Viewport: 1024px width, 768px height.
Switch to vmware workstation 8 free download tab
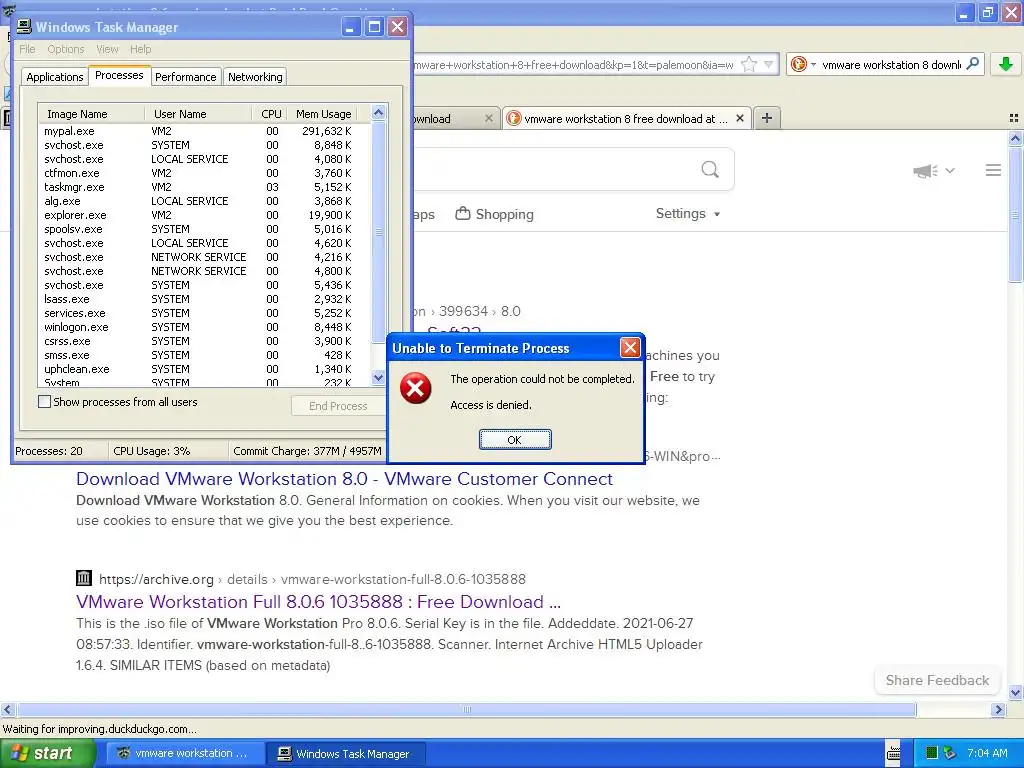(619, 119)
